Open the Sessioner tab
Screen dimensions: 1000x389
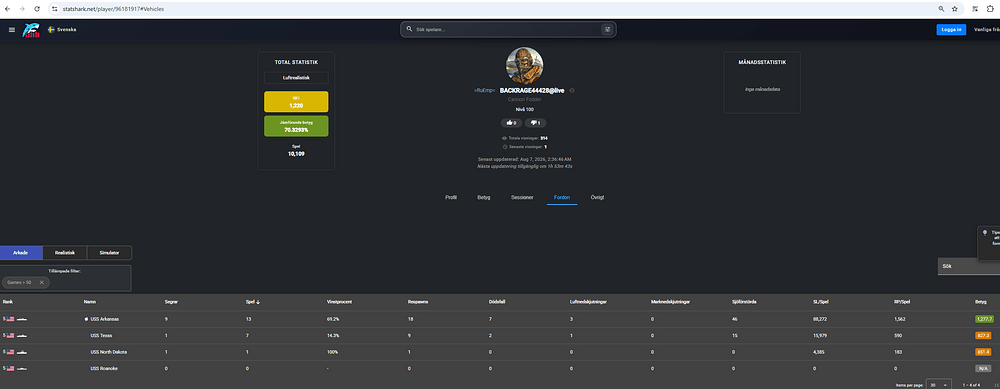pyautogui.click(x=522, y=197)
